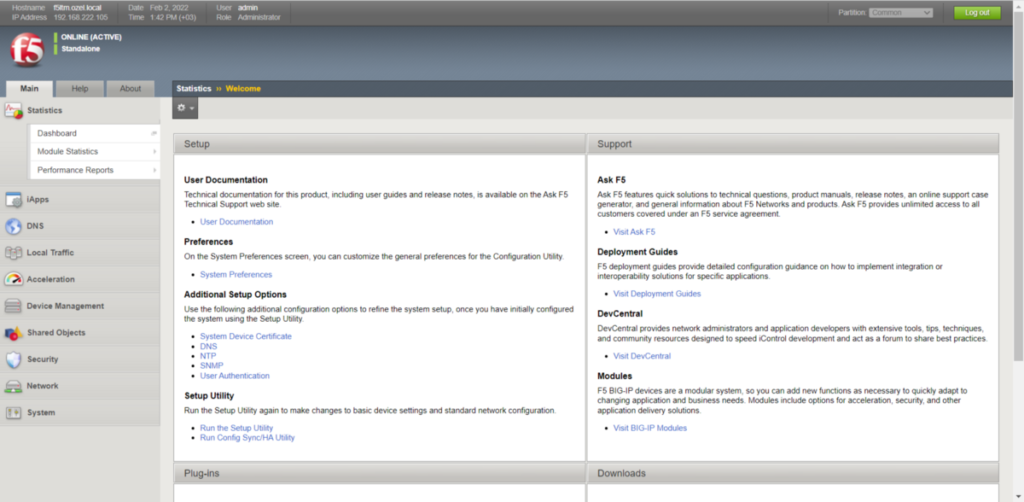The image size is (1024, 502).
Task: Open the Device Management section label
Action: pos(65,306)
